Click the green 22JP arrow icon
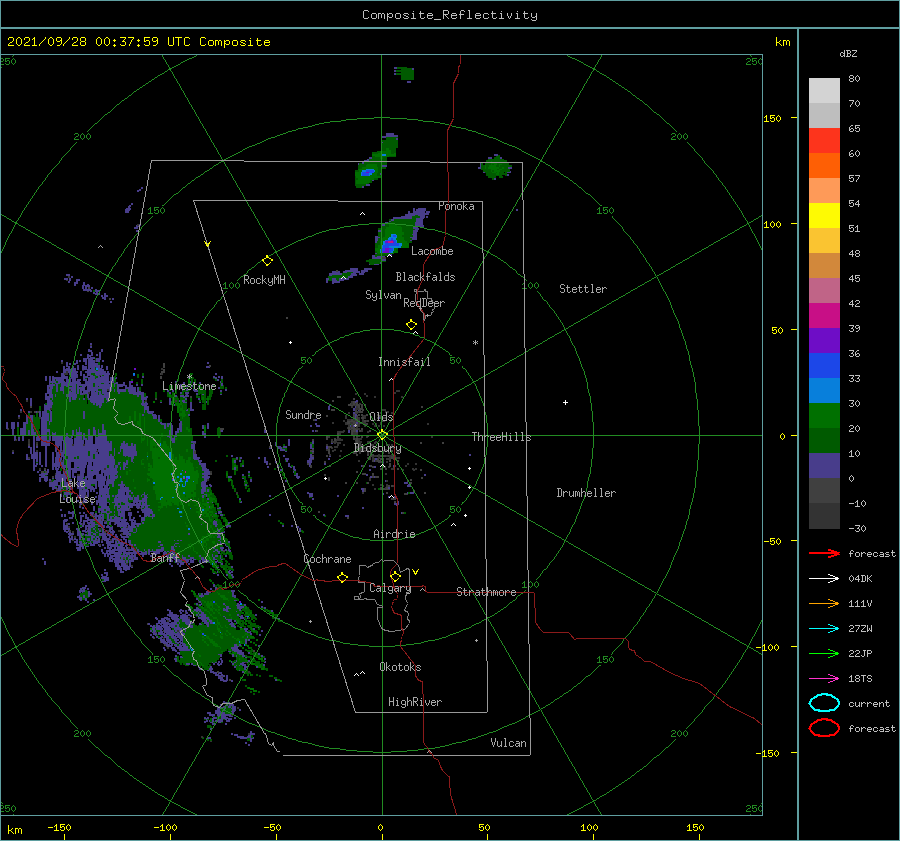The image size is (900, 841). [824, 653]
